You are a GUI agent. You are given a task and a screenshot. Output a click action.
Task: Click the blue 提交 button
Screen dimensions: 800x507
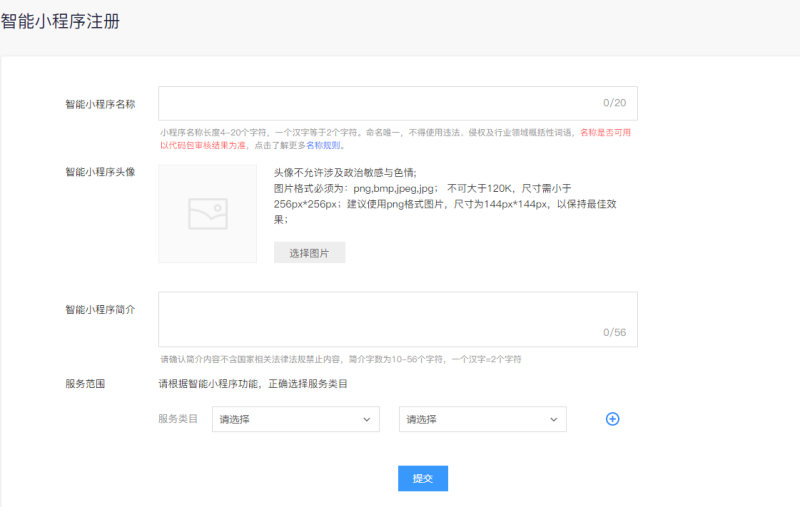click(x=423, y=478)
